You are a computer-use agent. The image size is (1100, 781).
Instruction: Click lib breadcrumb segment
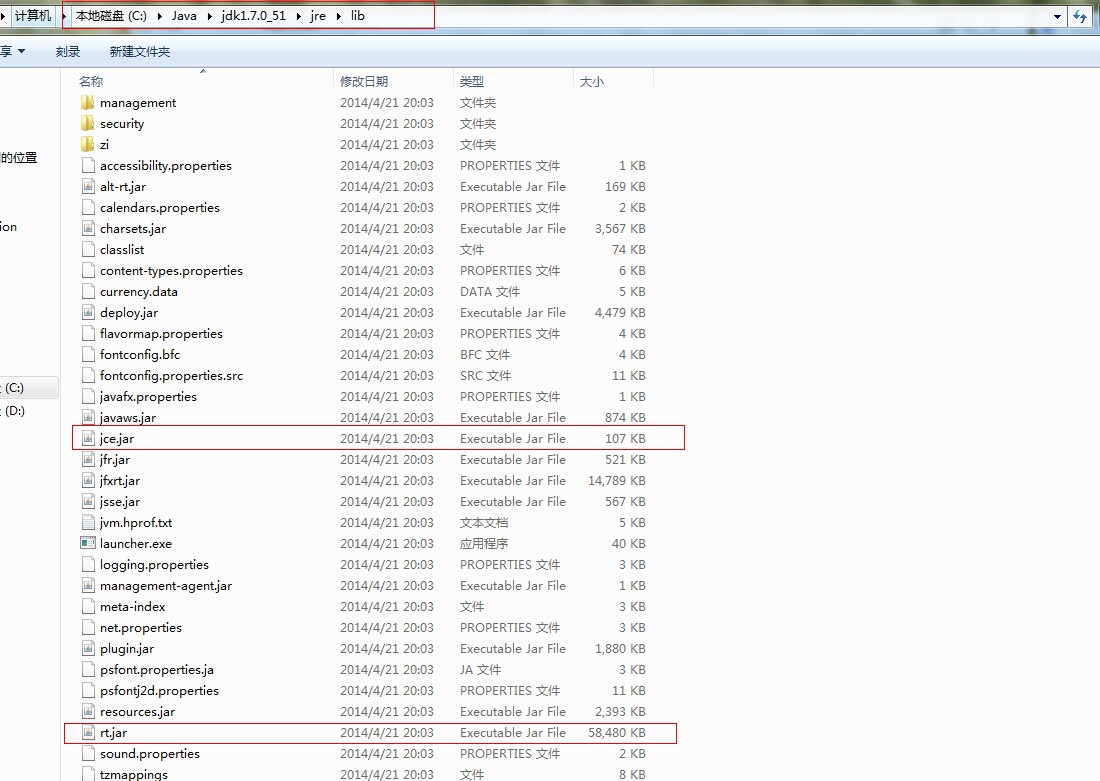point(358,15)
